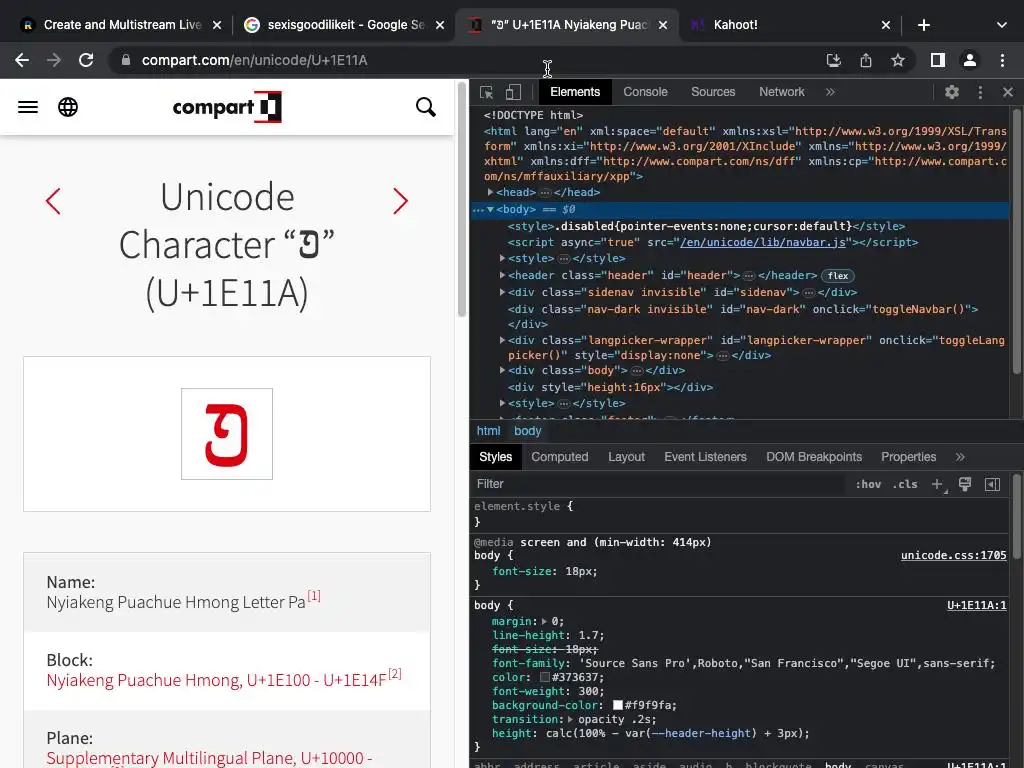
Task: Show more Styles pane tabs
Action: [960, 457]
